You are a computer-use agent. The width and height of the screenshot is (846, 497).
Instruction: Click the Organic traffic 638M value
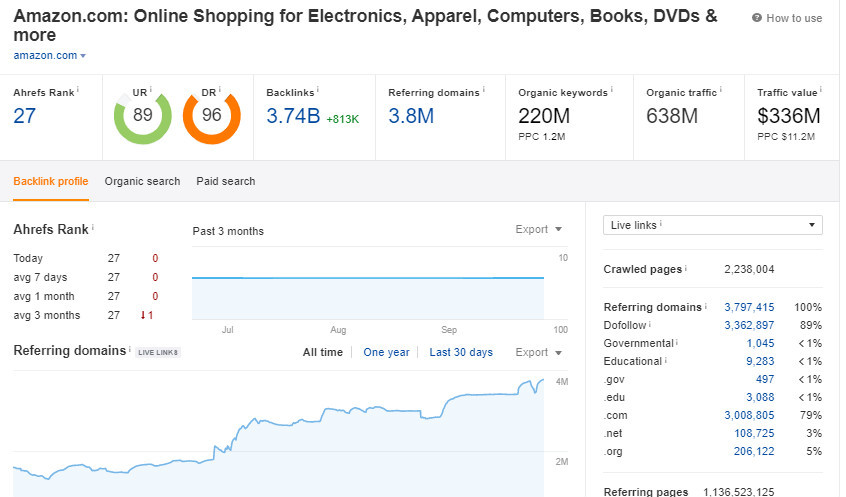[672, 116]
